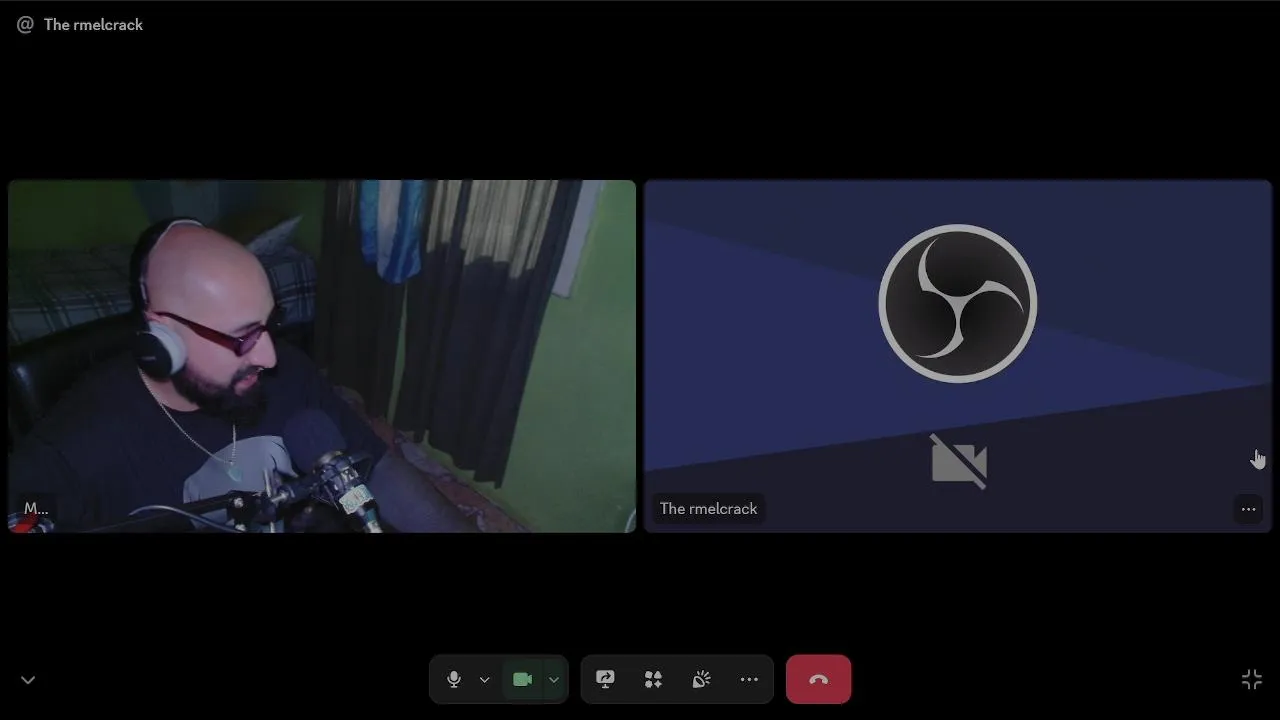Click the @ icon in header
The width and height of the screenshot is (1280, 720).
click(x=25, y=25)
